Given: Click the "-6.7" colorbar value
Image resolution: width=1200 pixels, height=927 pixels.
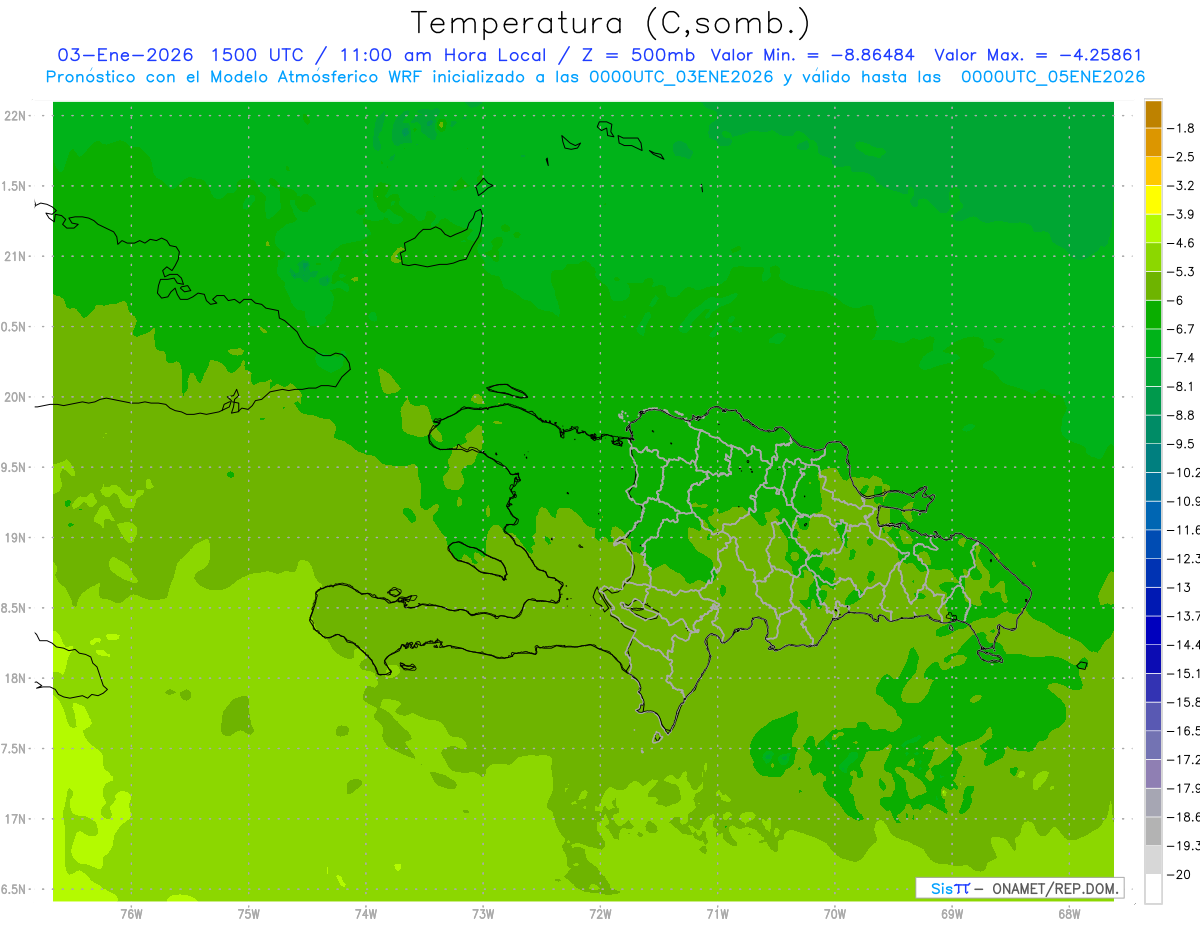Looking at the screenshot, I should pos(1181,329).
